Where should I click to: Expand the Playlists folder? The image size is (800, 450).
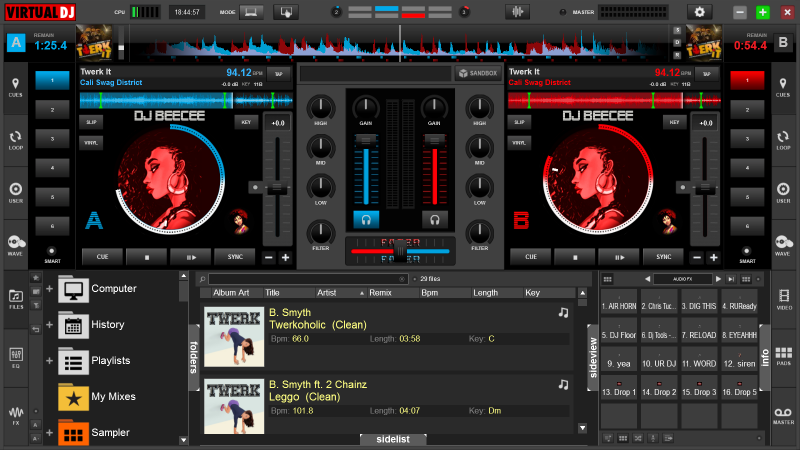49,361
